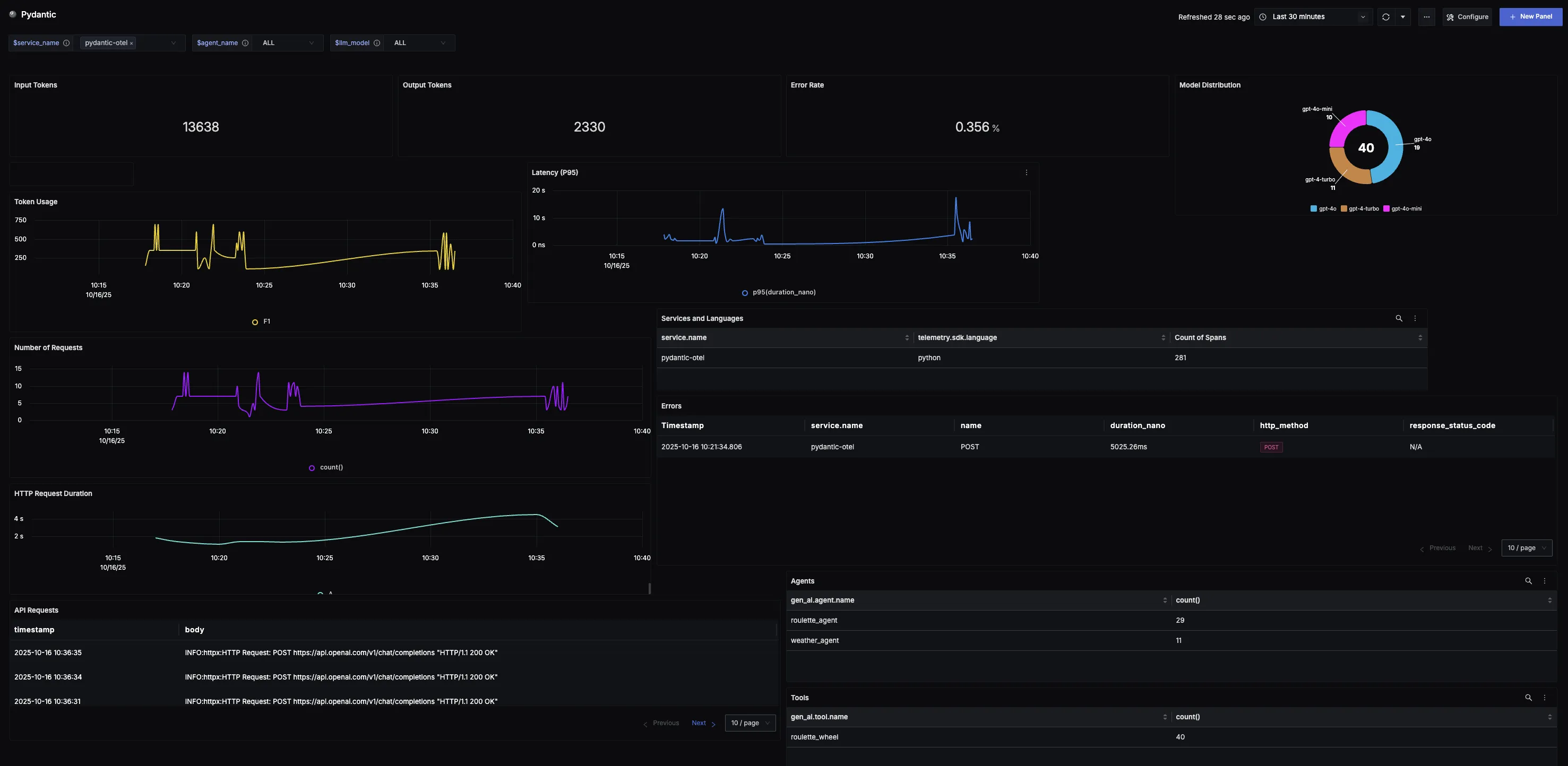1568x766 pixels.
Task: Open the Latency (P95) panel menu
Action: pos(1026,172)
